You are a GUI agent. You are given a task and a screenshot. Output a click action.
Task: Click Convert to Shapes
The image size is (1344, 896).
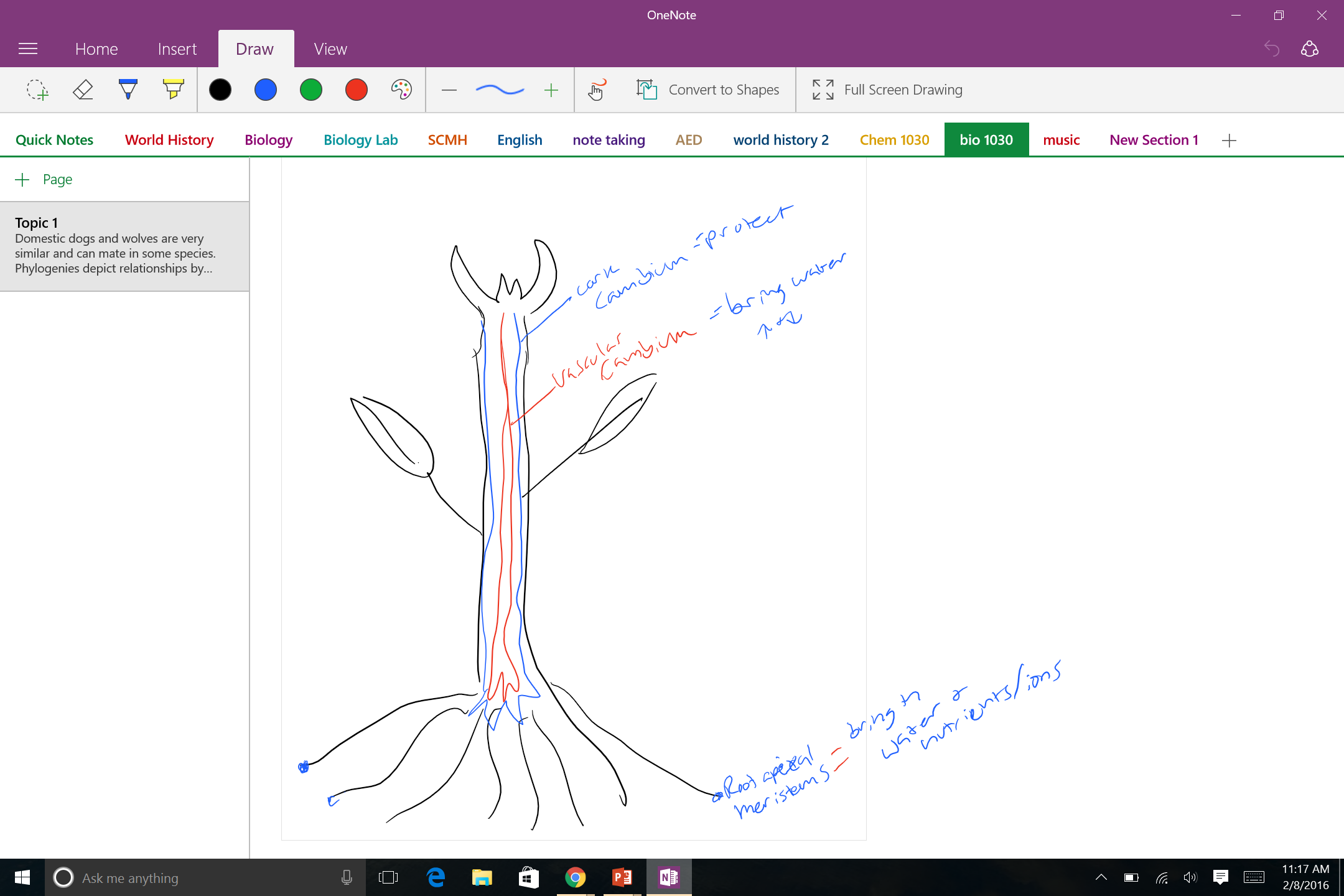[708, 90]
